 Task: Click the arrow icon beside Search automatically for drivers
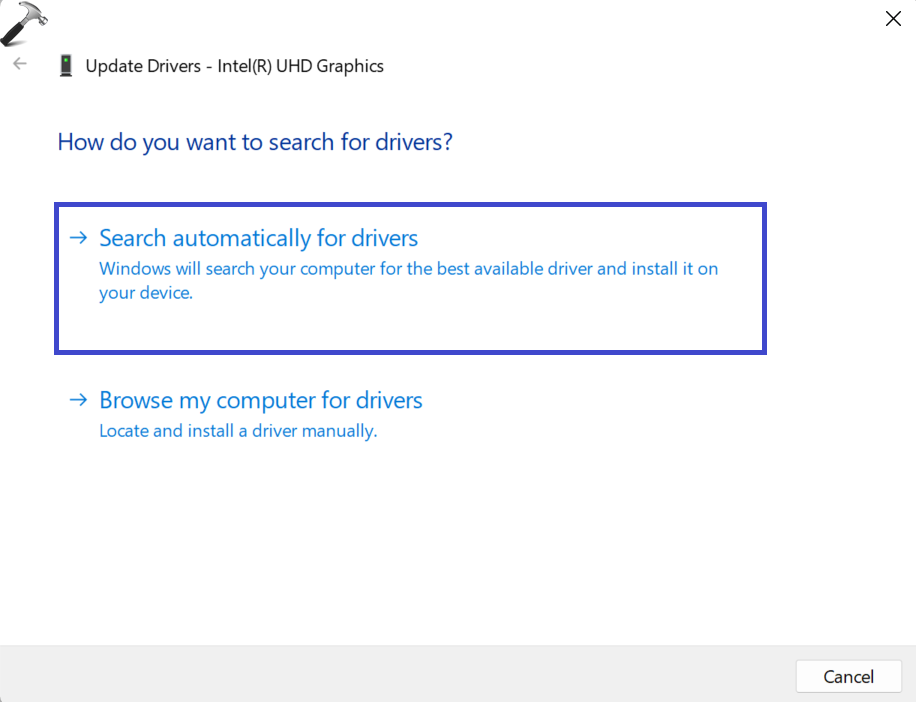tap(78, 238)
